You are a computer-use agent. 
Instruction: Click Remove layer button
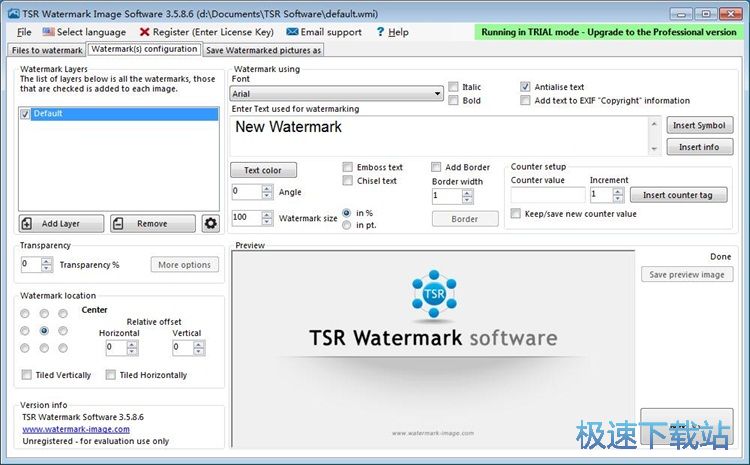pos(153,223)
